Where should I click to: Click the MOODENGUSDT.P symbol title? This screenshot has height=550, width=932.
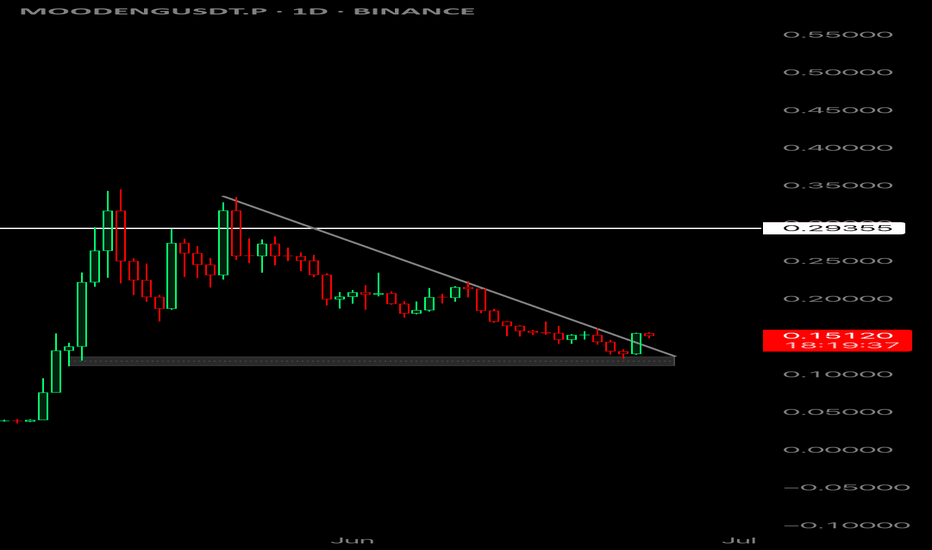click(144, 11)
